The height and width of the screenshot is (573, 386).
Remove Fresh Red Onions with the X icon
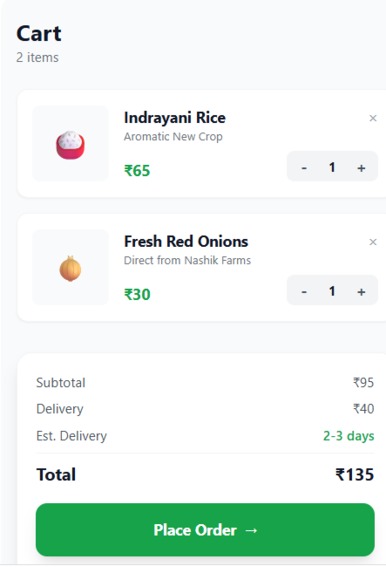372,242
